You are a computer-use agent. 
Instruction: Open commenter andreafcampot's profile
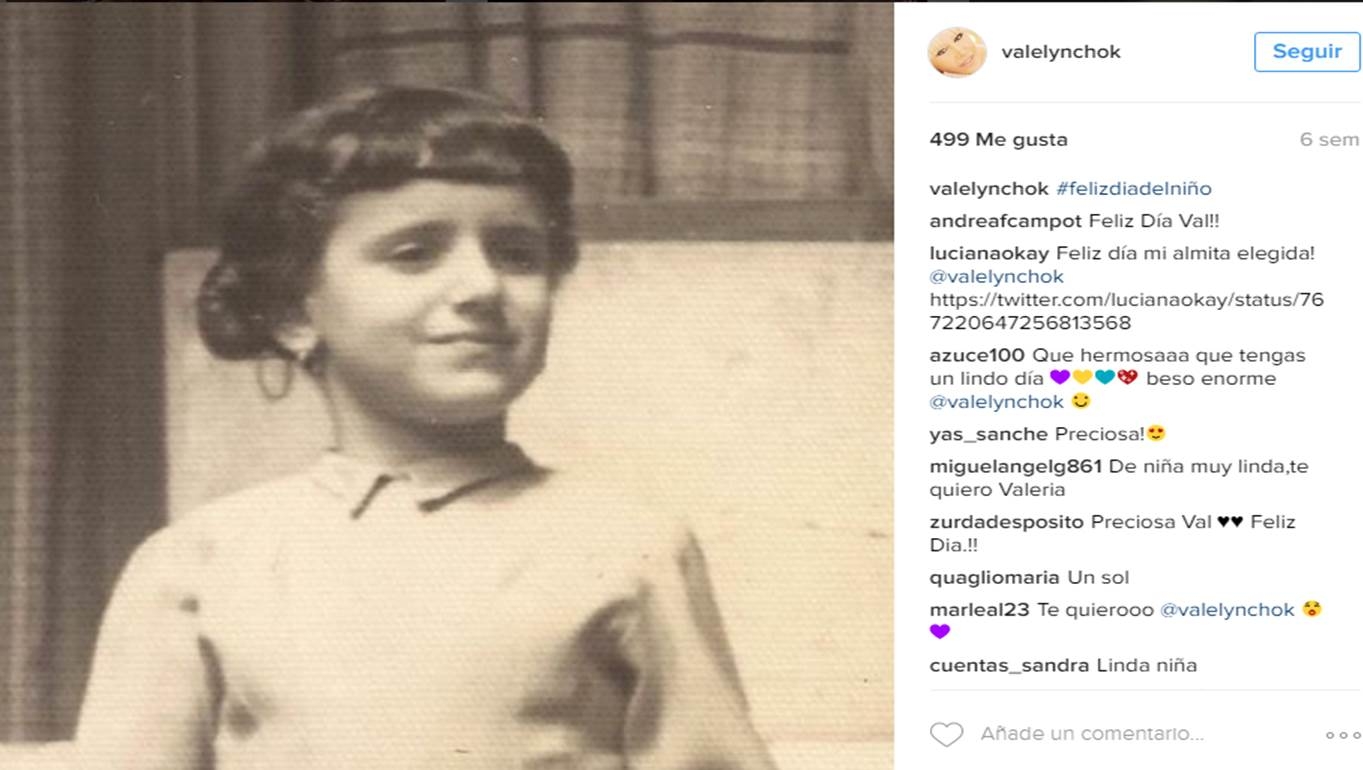pyautogui.click(x=1006, y=221)
